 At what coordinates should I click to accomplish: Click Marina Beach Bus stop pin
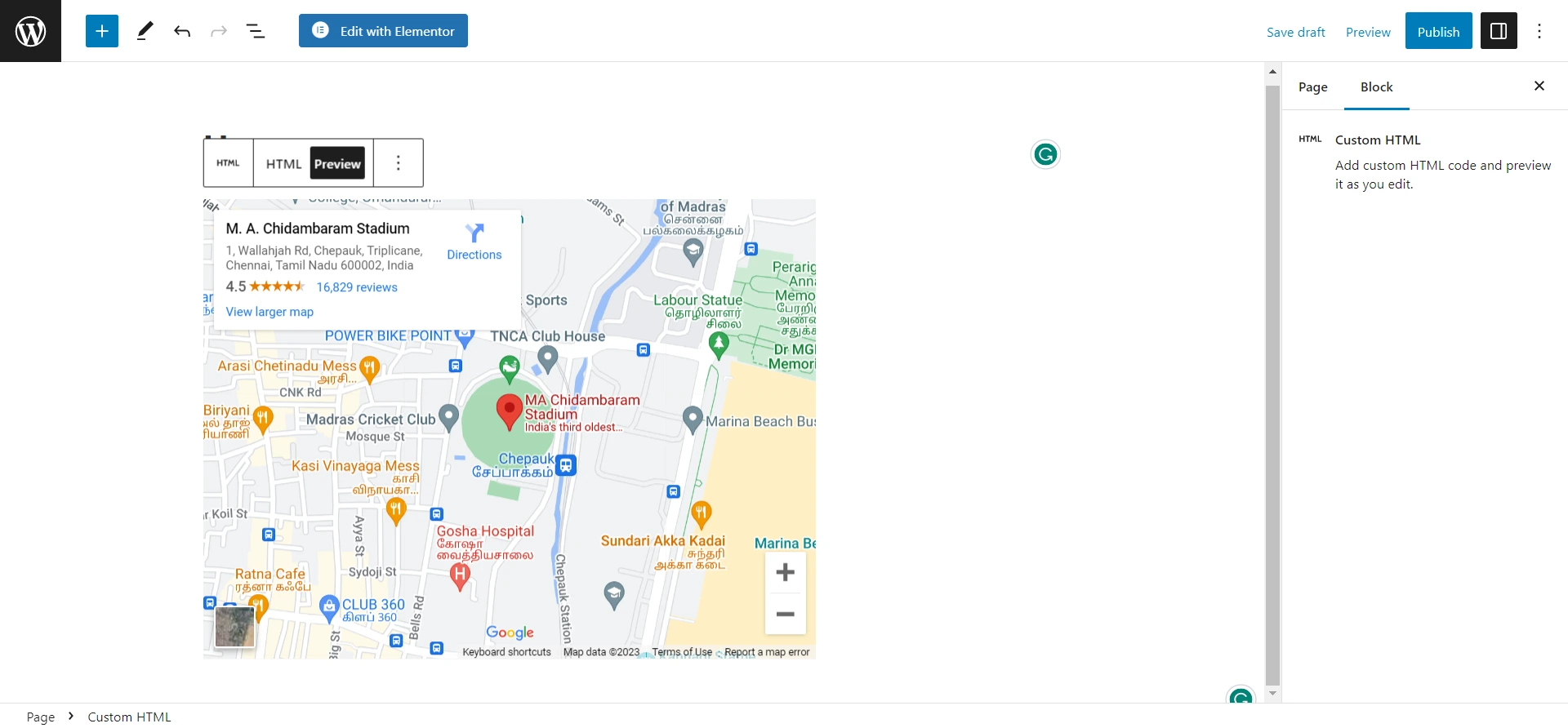tap(693, 419)
